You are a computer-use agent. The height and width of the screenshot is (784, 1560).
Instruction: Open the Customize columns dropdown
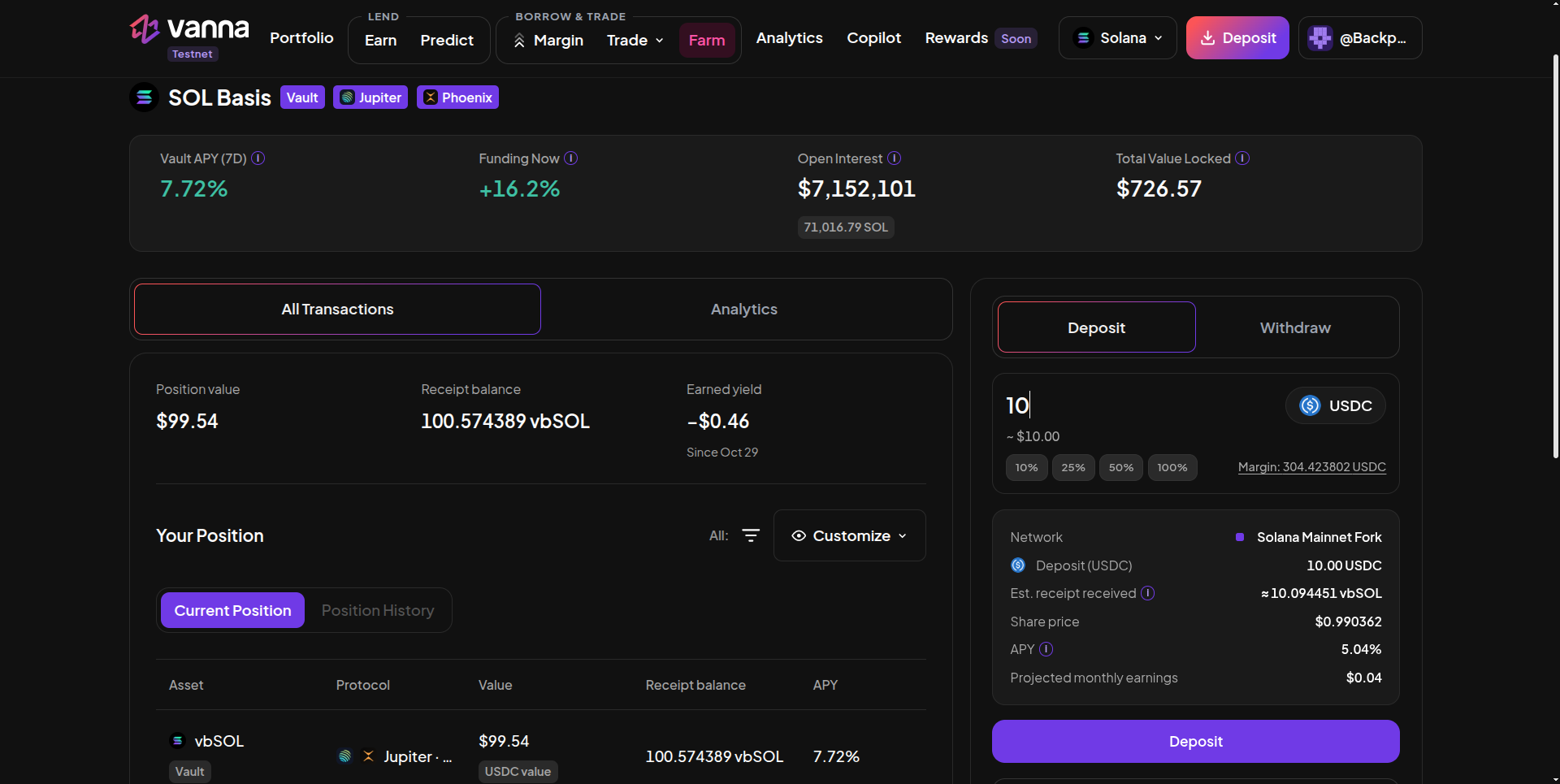coord(850,535)
